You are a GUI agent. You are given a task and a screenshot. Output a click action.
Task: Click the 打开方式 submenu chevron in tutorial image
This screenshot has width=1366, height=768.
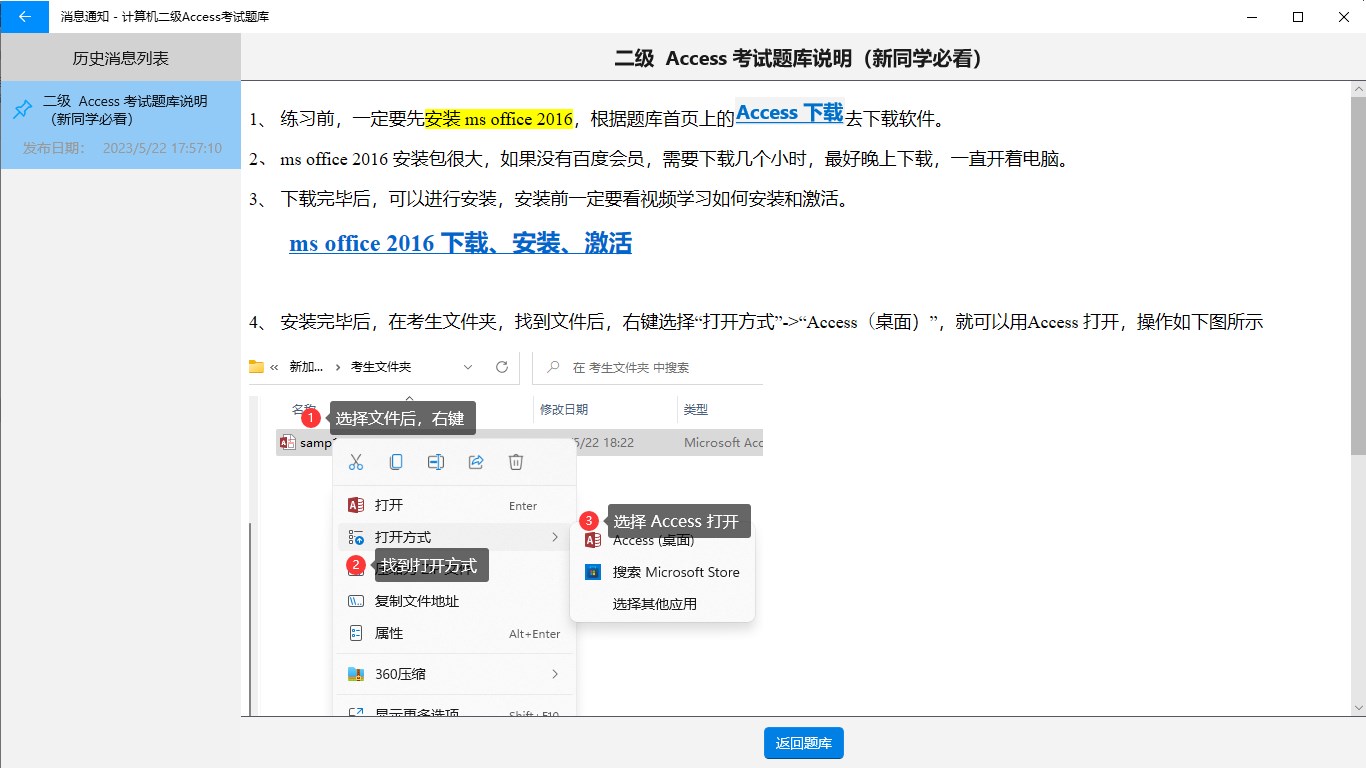(555, 537)
